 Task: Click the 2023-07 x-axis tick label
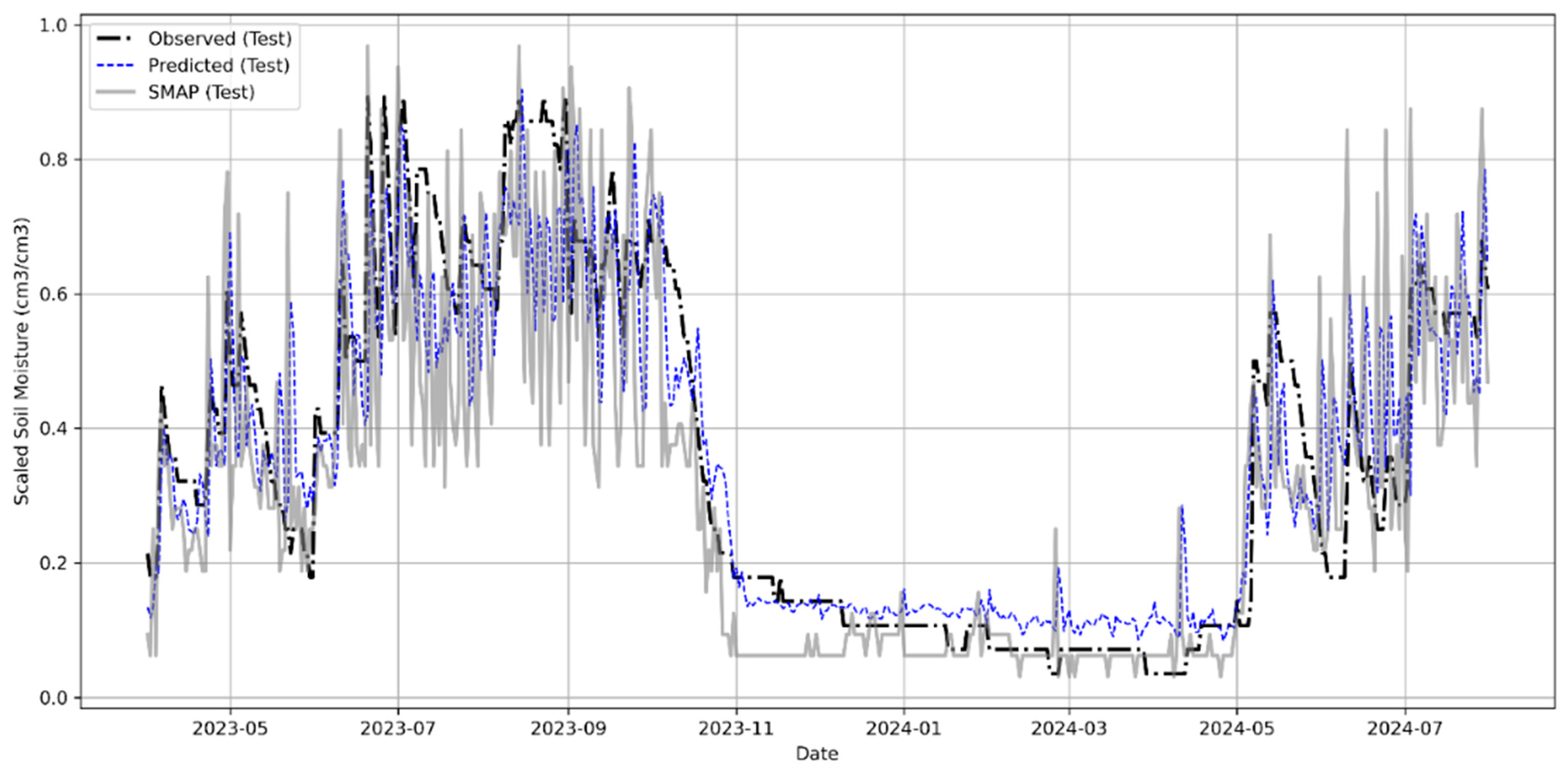tap(398, 729)
